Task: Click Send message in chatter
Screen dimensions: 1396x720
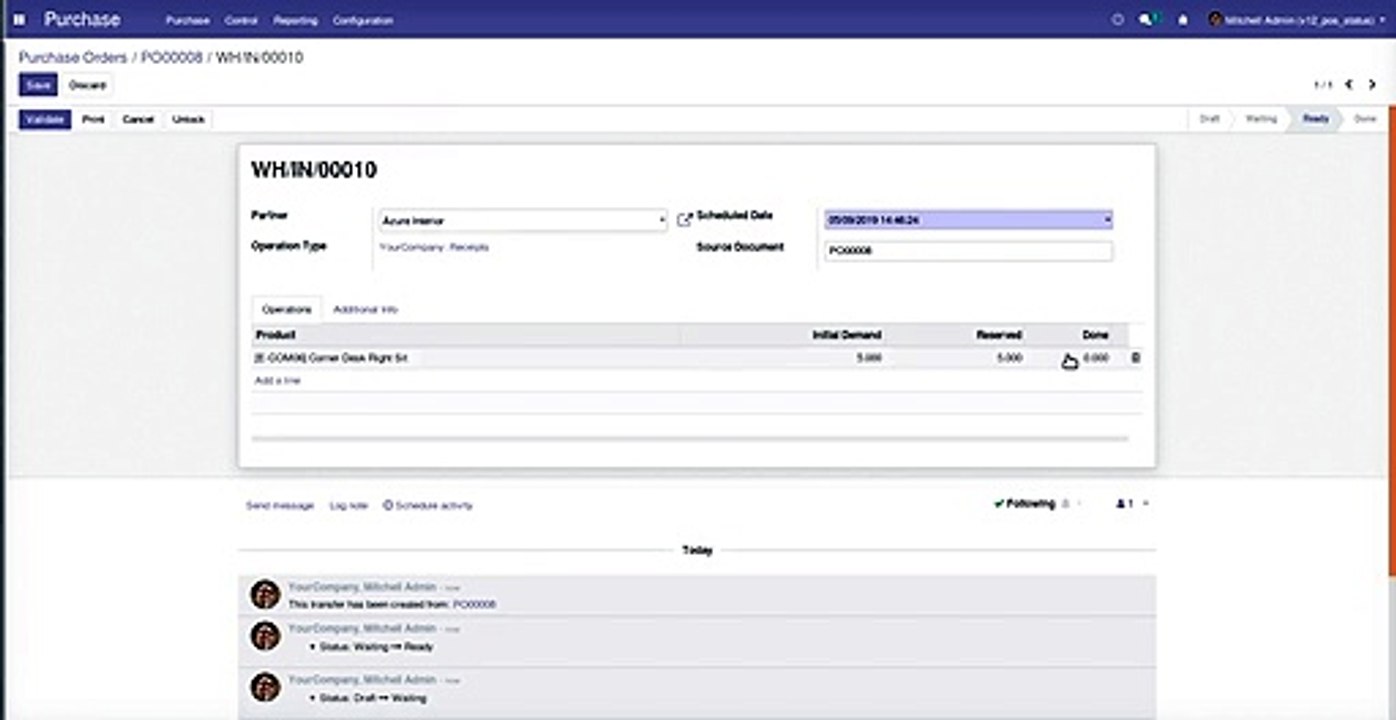Action: (280, 506)
